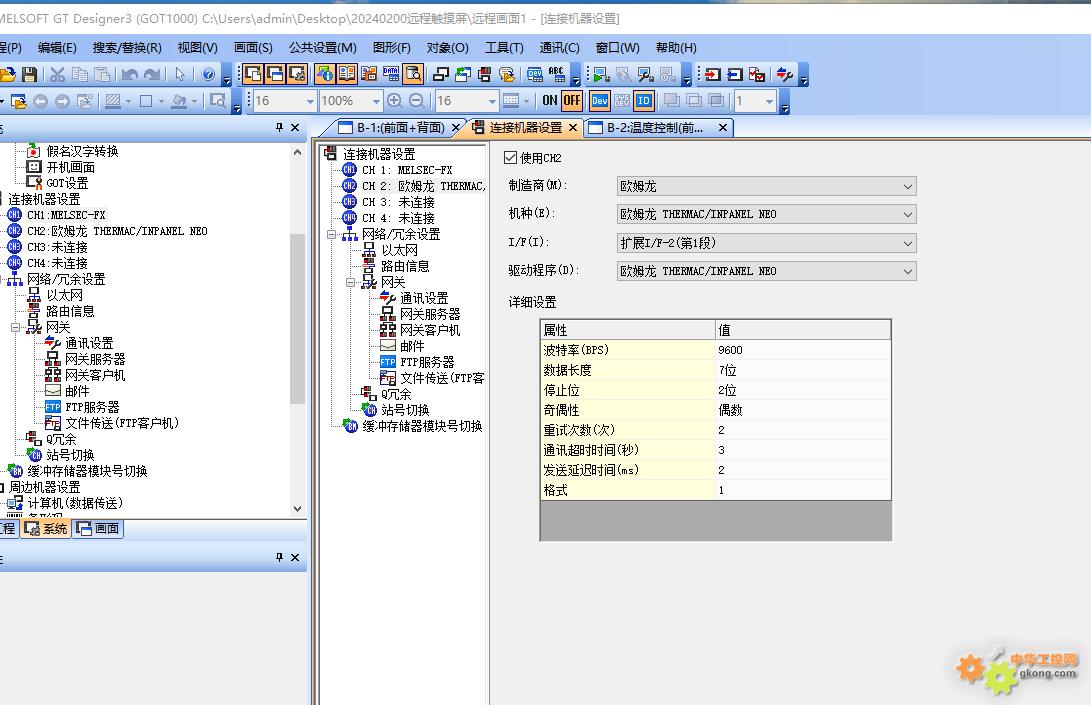1091x705 pixels.
Task: Toggle the ID display button
Action: click(644, 101)
